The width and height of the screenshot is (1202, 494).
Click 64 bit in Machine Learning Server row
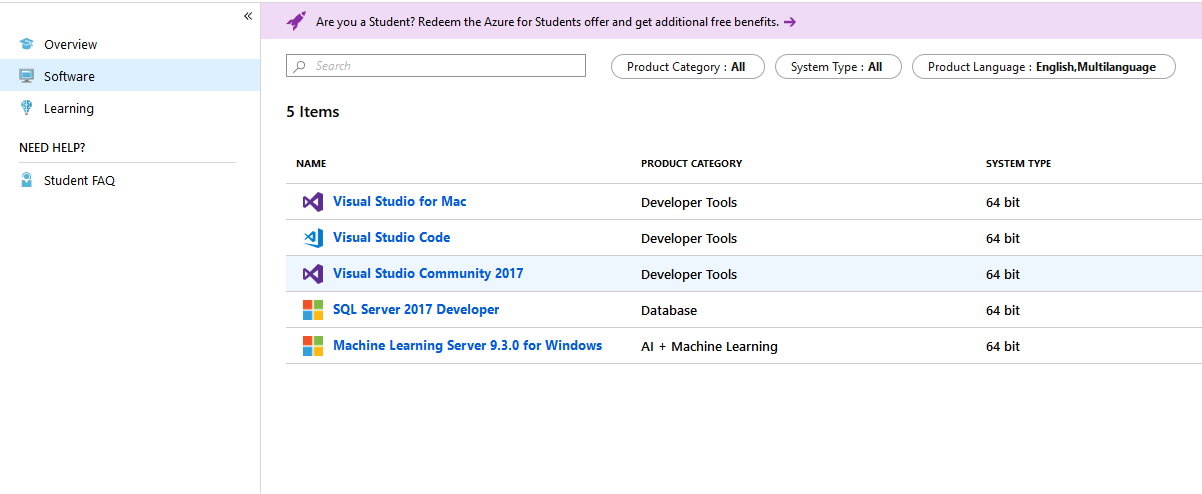tap(1003, 346)
